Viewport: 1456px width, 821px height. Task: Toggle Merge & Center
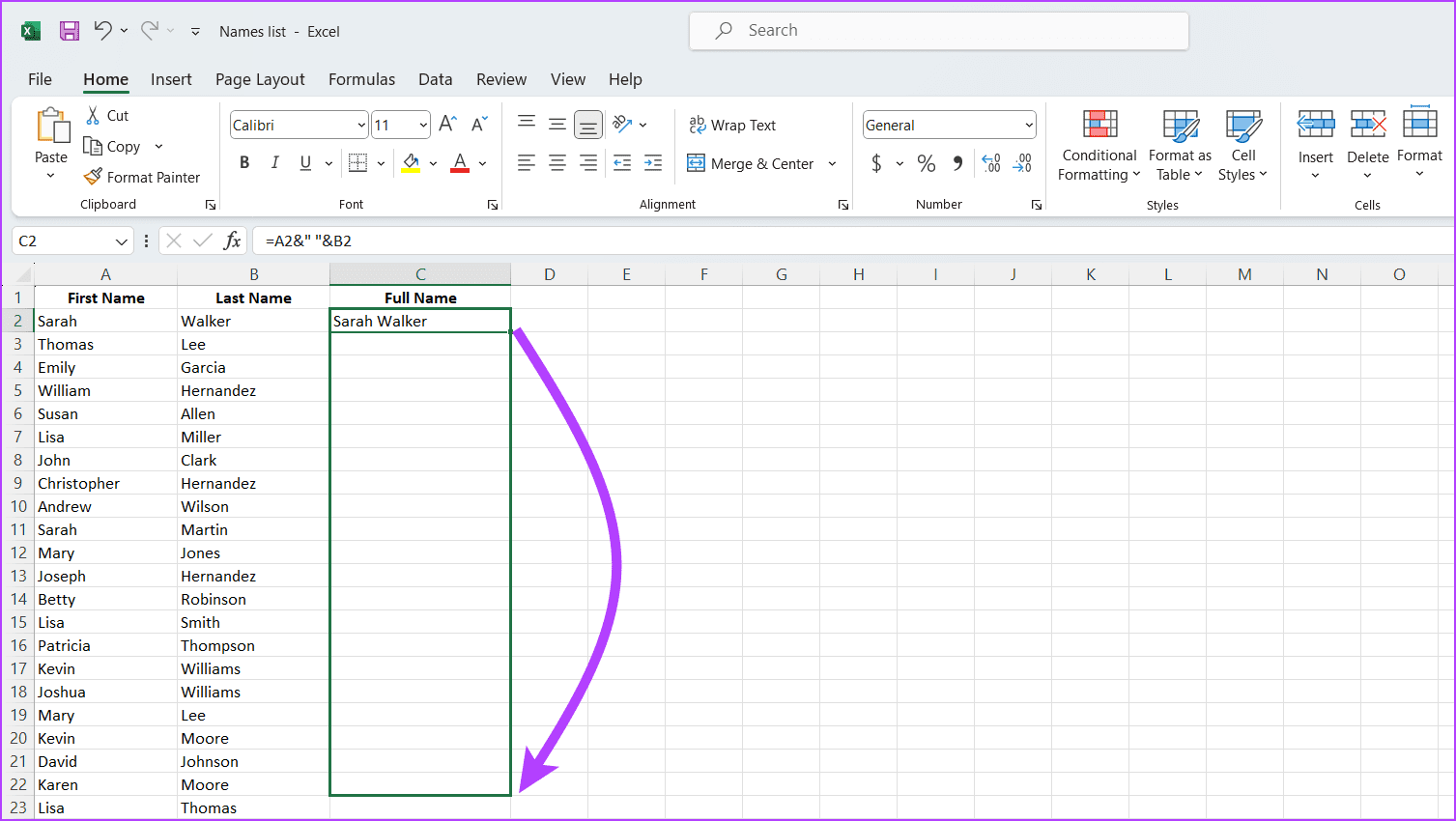pos(751,163)
